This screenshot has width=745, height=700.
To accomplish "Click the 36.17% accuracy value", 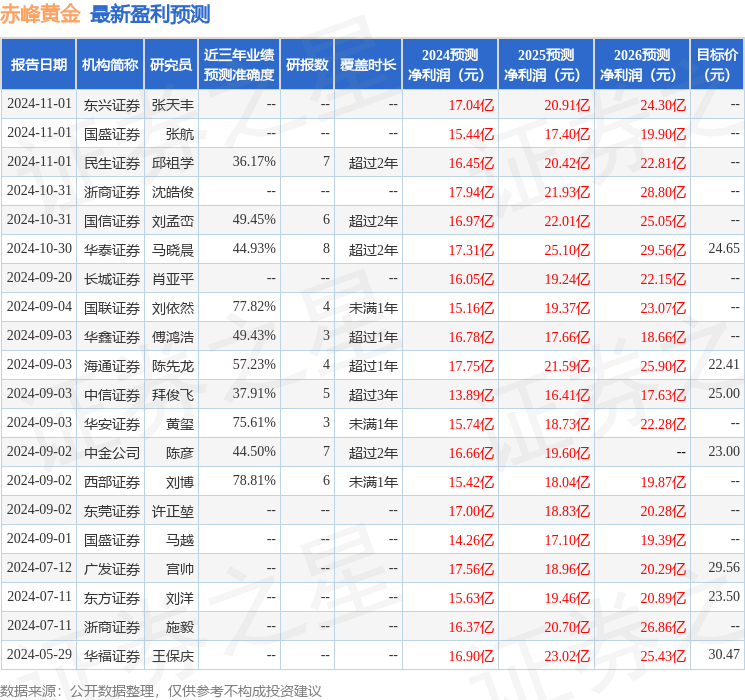I will (254, 162).
